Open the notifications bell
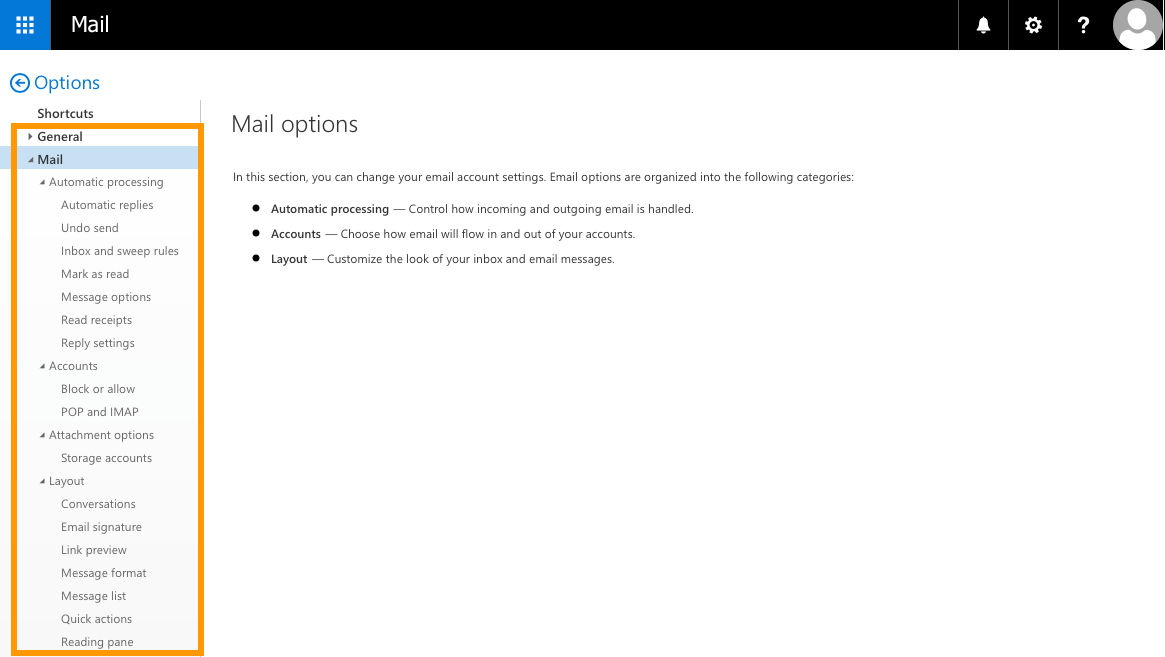 coord(983,25)
